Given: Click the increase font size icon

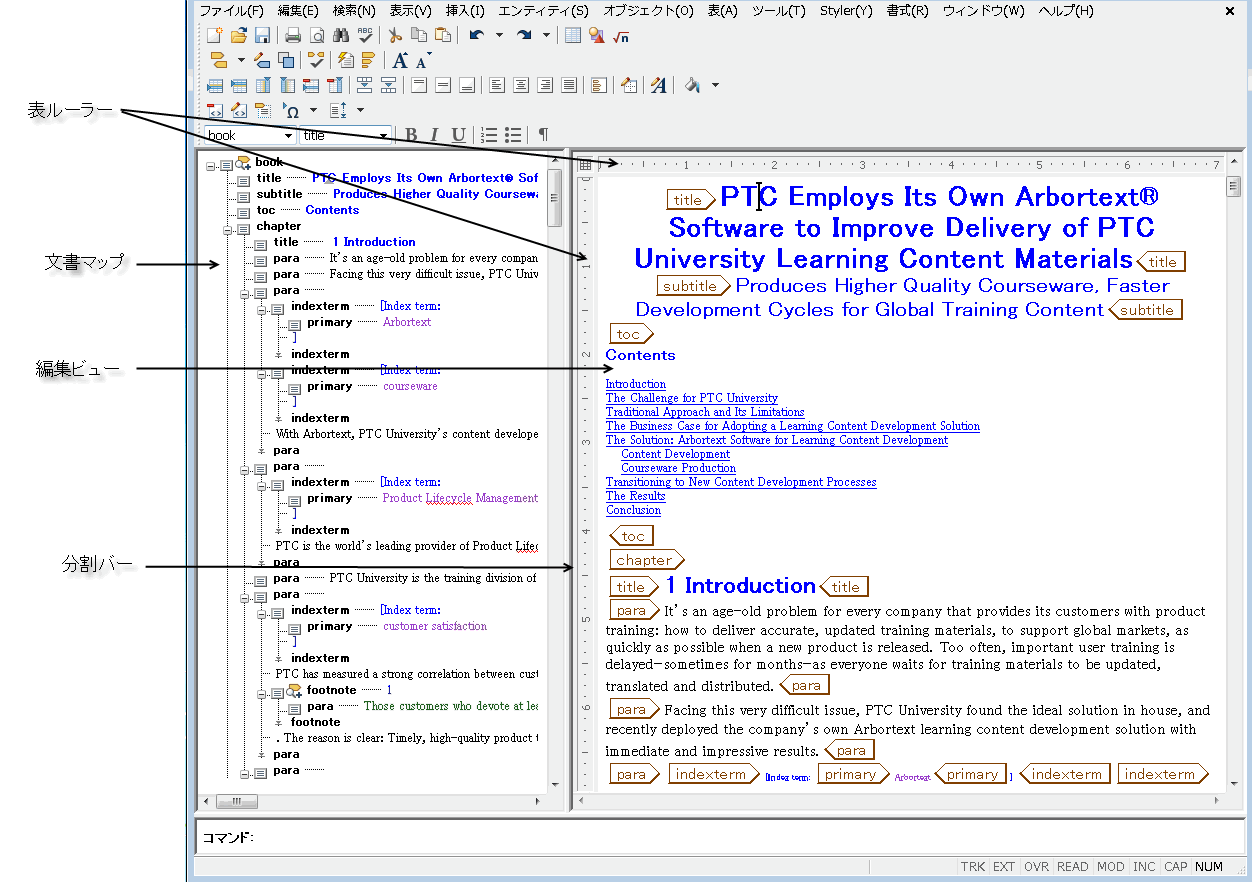Looking at the screenshot, I should (400, 60).
